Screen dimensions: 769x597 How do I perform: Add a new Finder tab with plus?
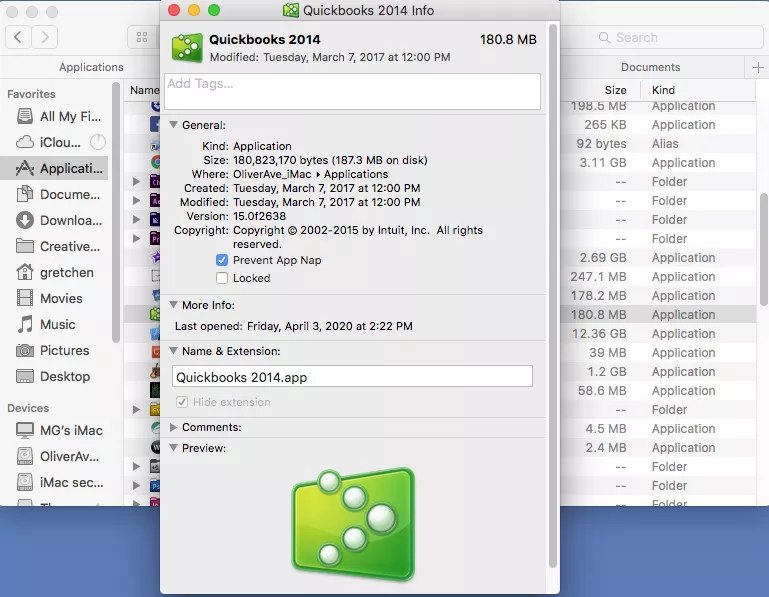pos(758,67)
